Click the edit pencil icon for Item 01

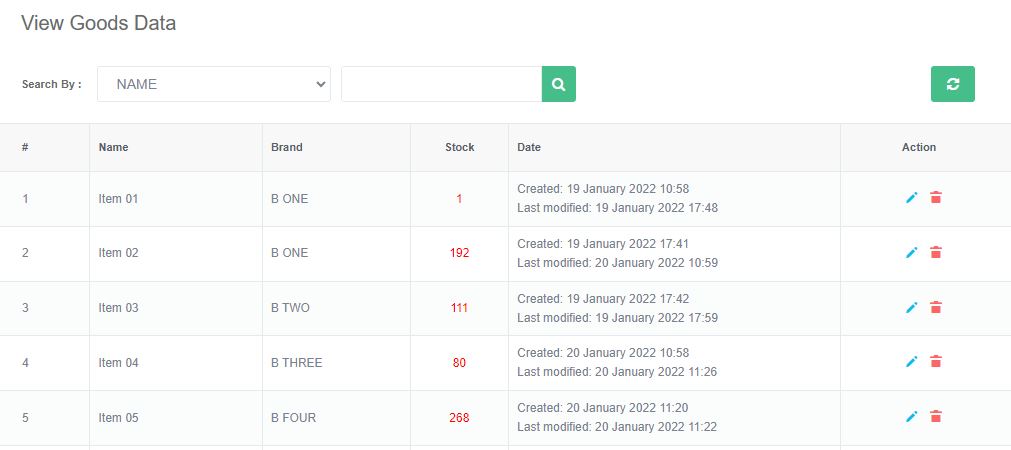pyautogui.click(x=911, y=198)
